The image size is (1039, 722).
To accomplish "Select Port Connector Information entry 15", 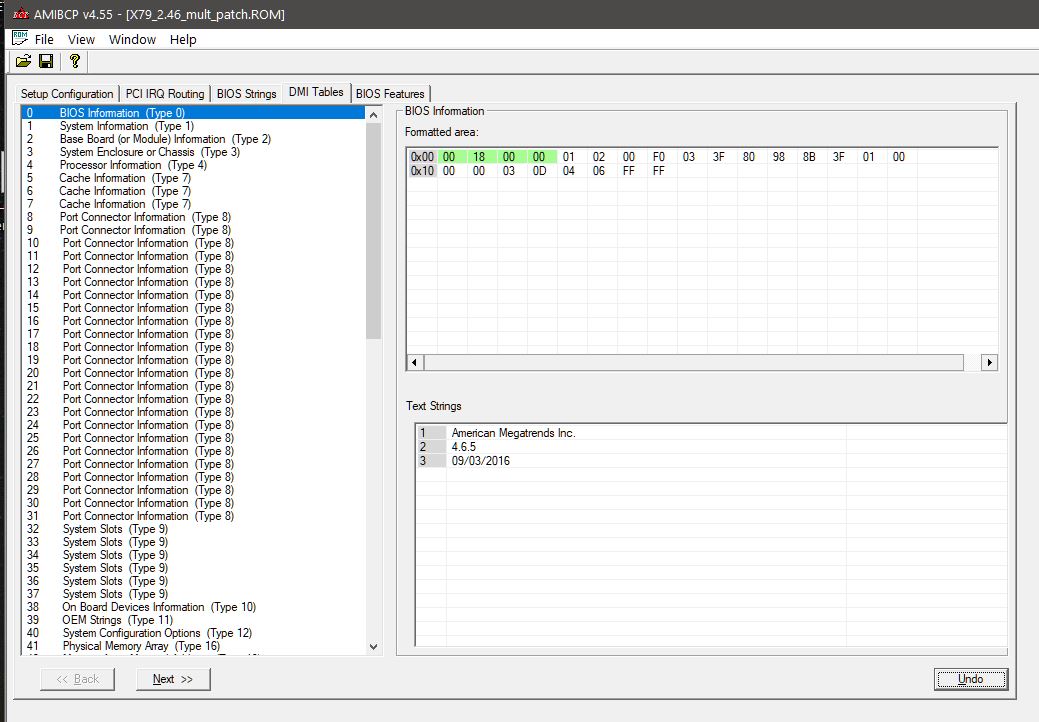I will click(148, 308).
